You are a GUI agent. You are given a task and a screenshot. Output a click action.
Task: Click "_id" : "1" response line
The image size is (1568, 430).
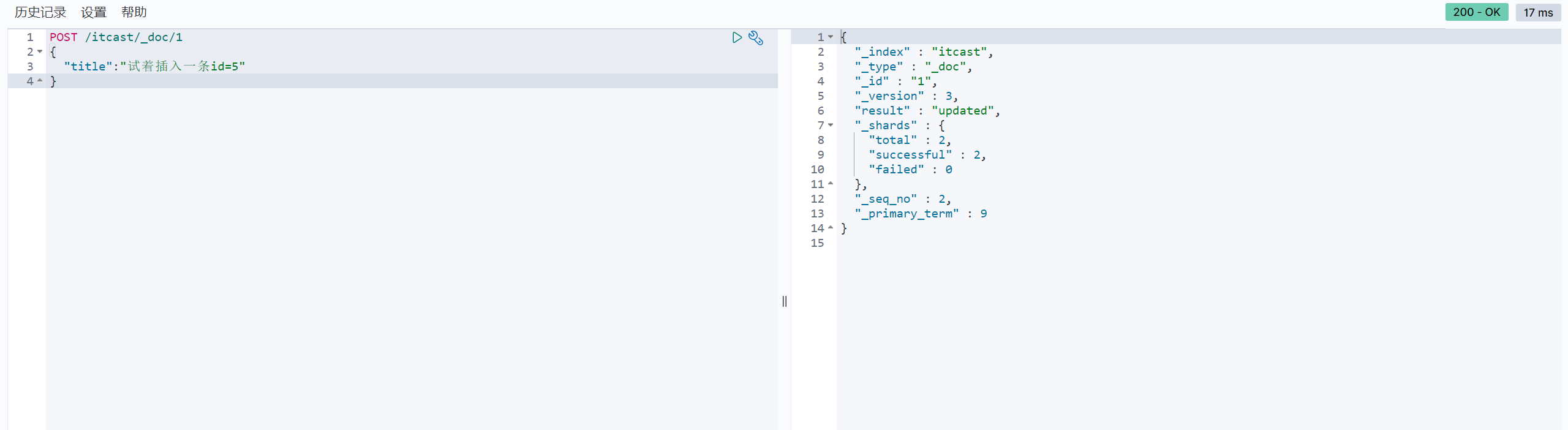point(895,81)
